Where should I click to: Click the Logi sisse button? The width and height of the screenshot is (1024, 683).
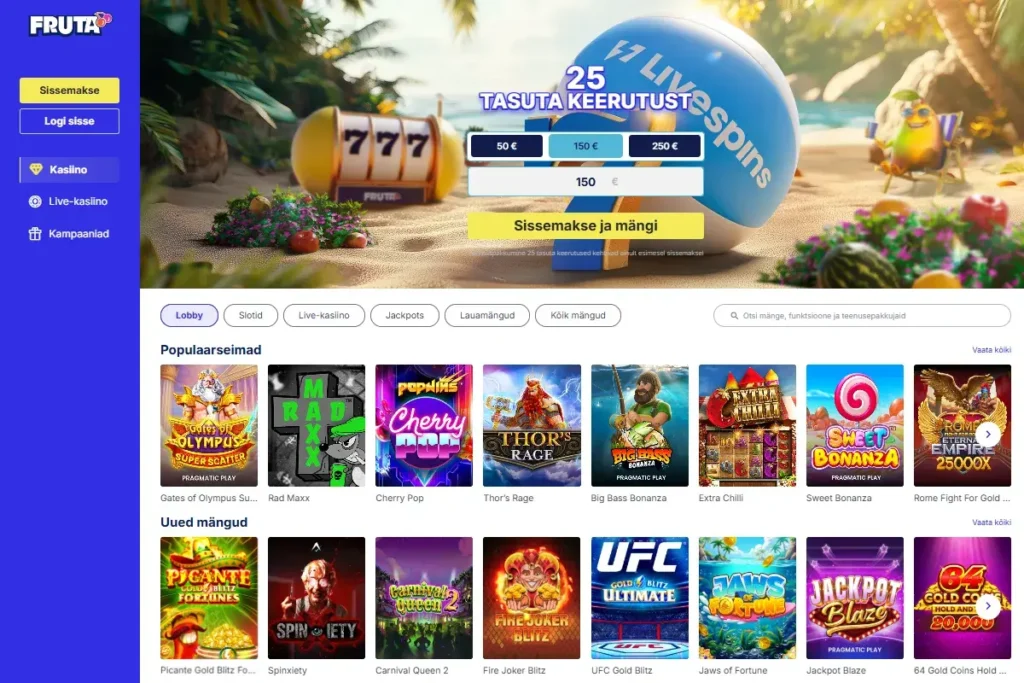coord(69,121)
